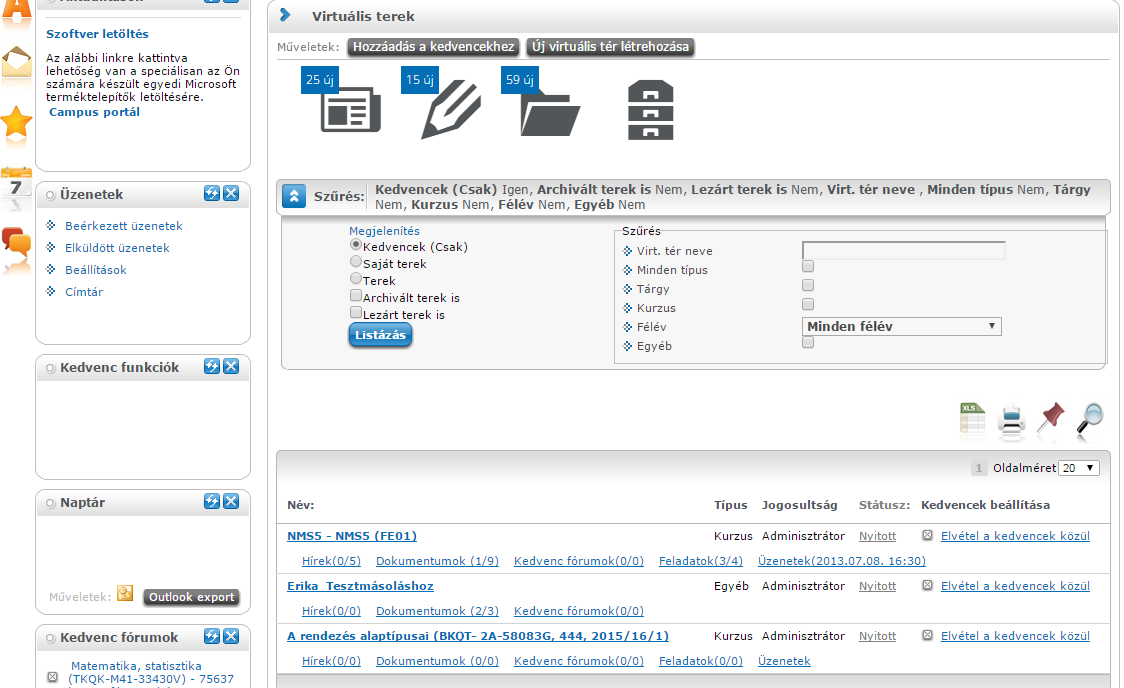Open Elküldött üzenetek
This screenshot has width=1124, height=688.
pyautogui.click(x=117, y=248)
